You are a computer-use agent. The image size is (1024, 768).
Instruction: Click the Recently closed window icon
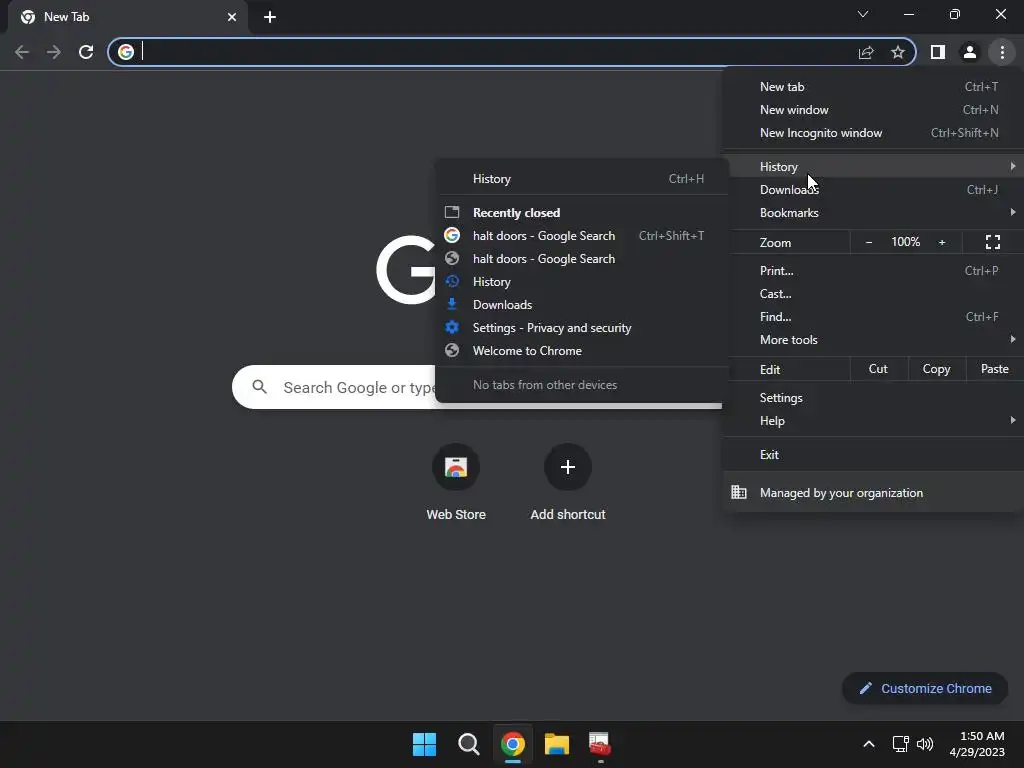tap(452, 212)
